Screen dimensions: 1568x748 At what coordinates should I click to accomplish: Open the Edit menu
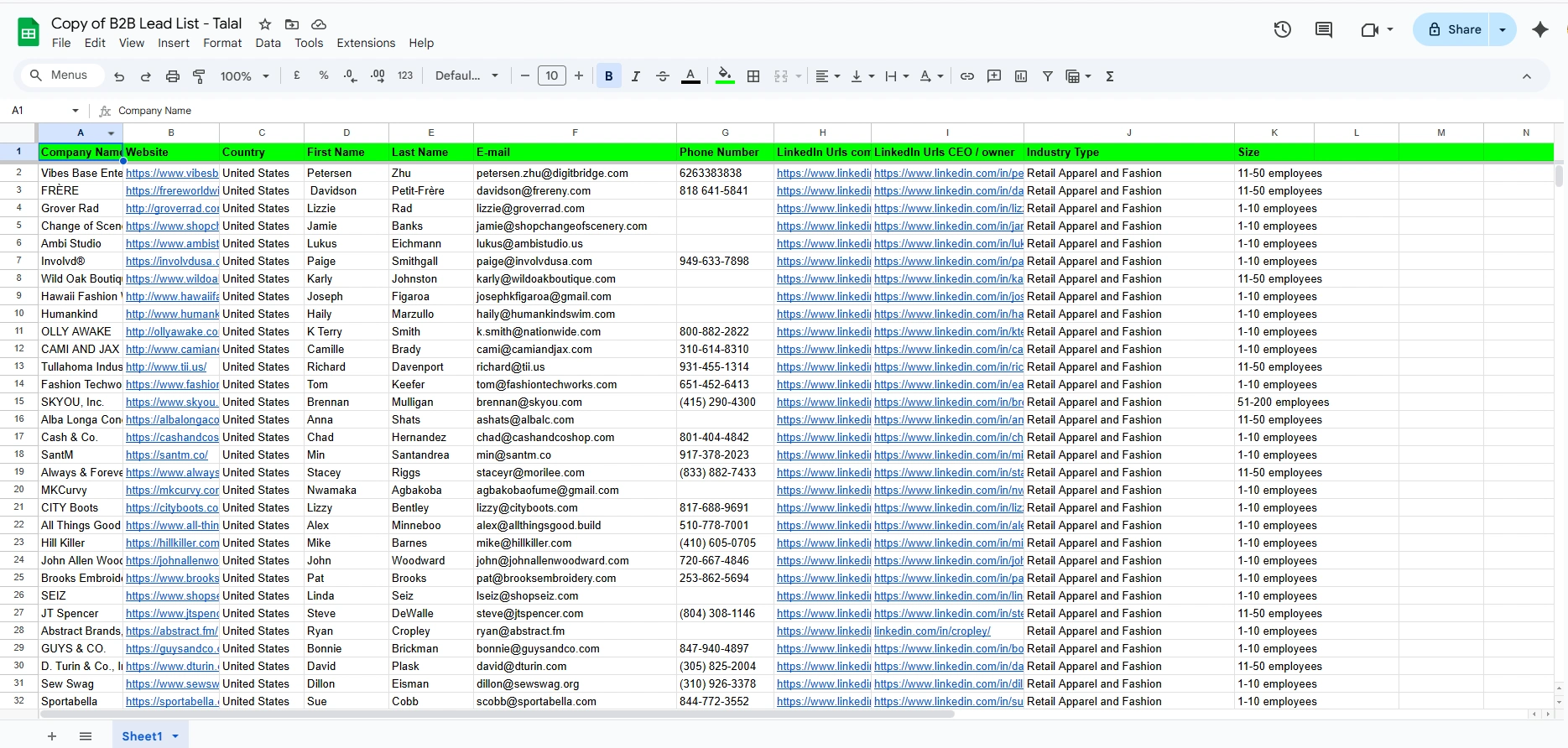[x=95, y=43]
